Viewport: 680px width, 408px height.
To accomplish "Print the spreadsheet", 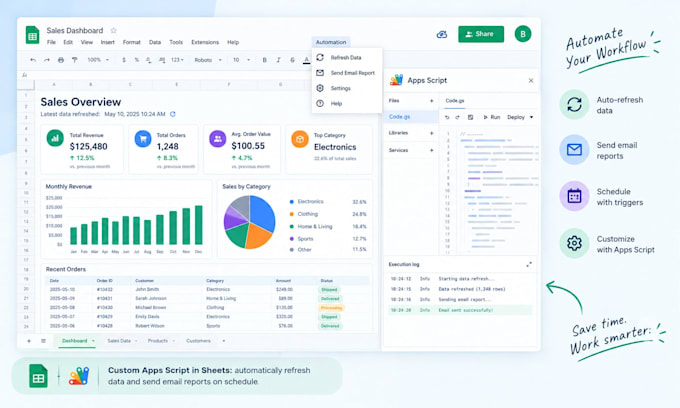I will (61, 60).
